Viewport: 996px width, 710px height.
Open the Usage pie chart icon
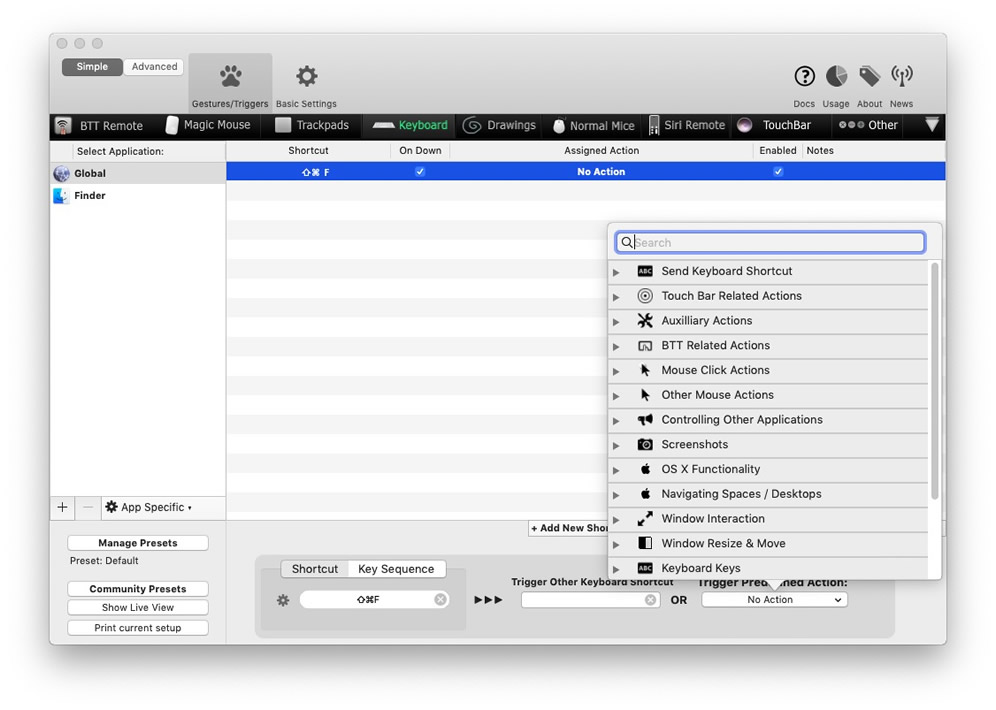pyautogui.click(x=836, y=76)
